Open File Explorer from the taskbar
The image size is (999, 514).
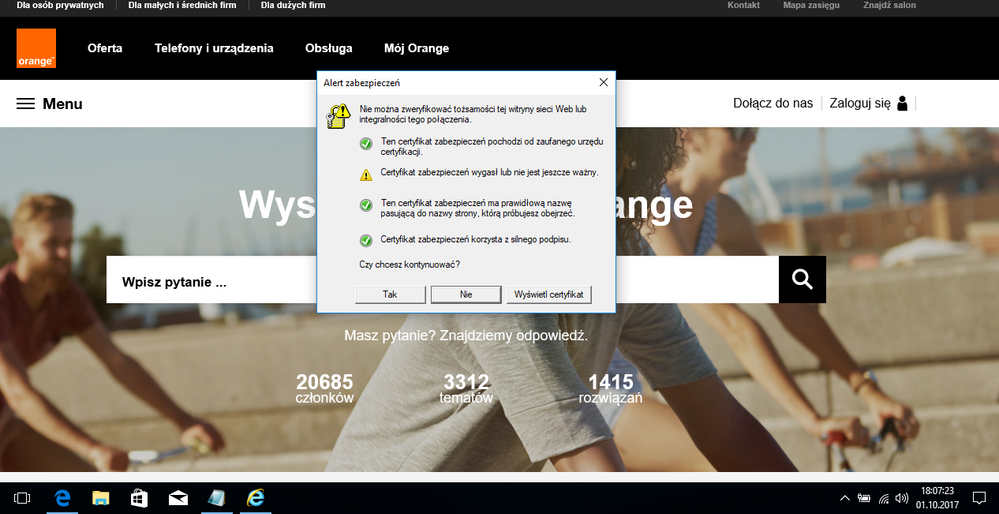101,498
